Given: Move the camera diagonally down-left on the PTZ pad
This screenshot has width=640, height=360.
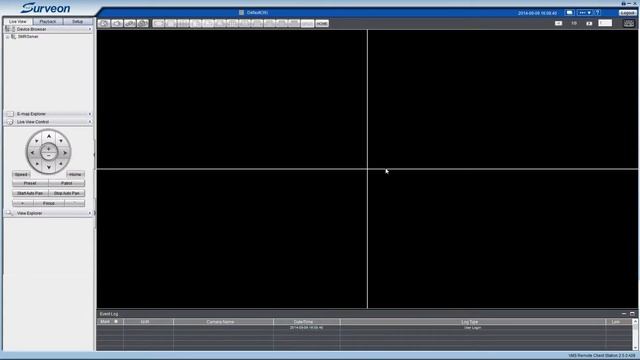Looking at the screenshot, I should coord(37,163).
